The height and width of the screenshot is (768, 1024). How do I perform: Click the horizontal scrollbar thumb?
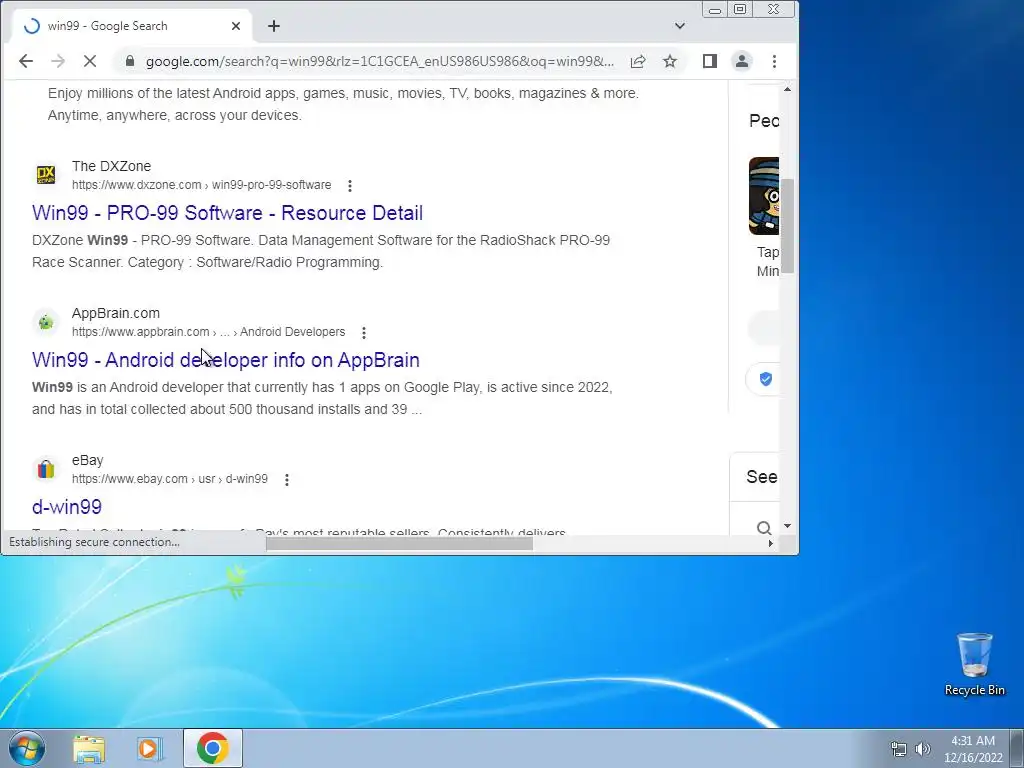click(x=399, y=543)
